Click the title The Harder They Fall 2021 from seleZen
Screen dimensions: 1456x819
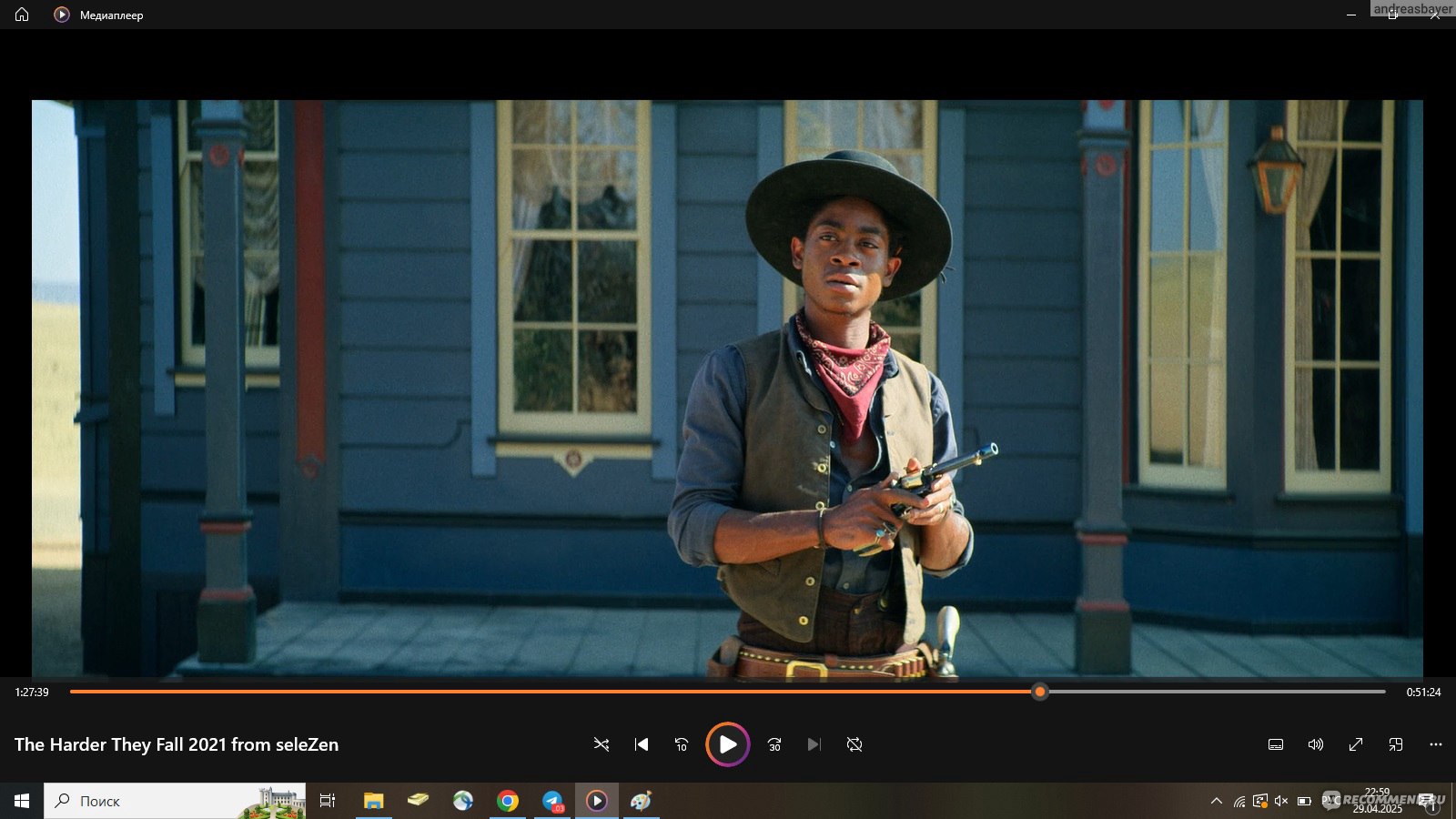177,744
